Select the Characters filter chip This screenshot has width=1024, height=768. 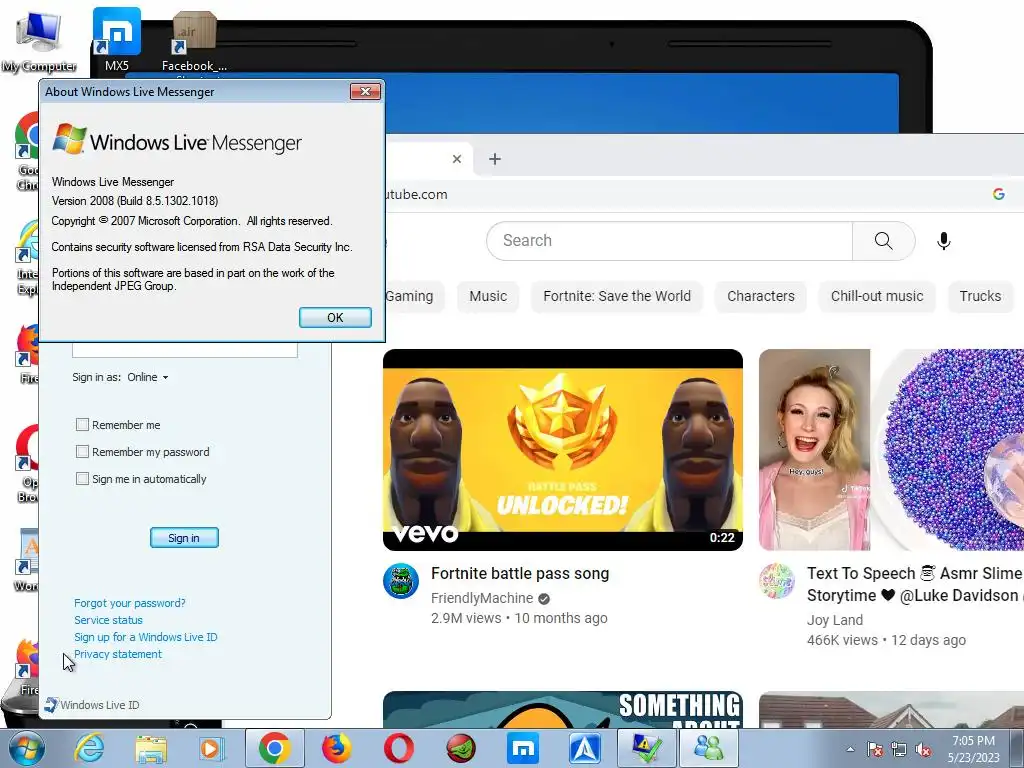761,296
